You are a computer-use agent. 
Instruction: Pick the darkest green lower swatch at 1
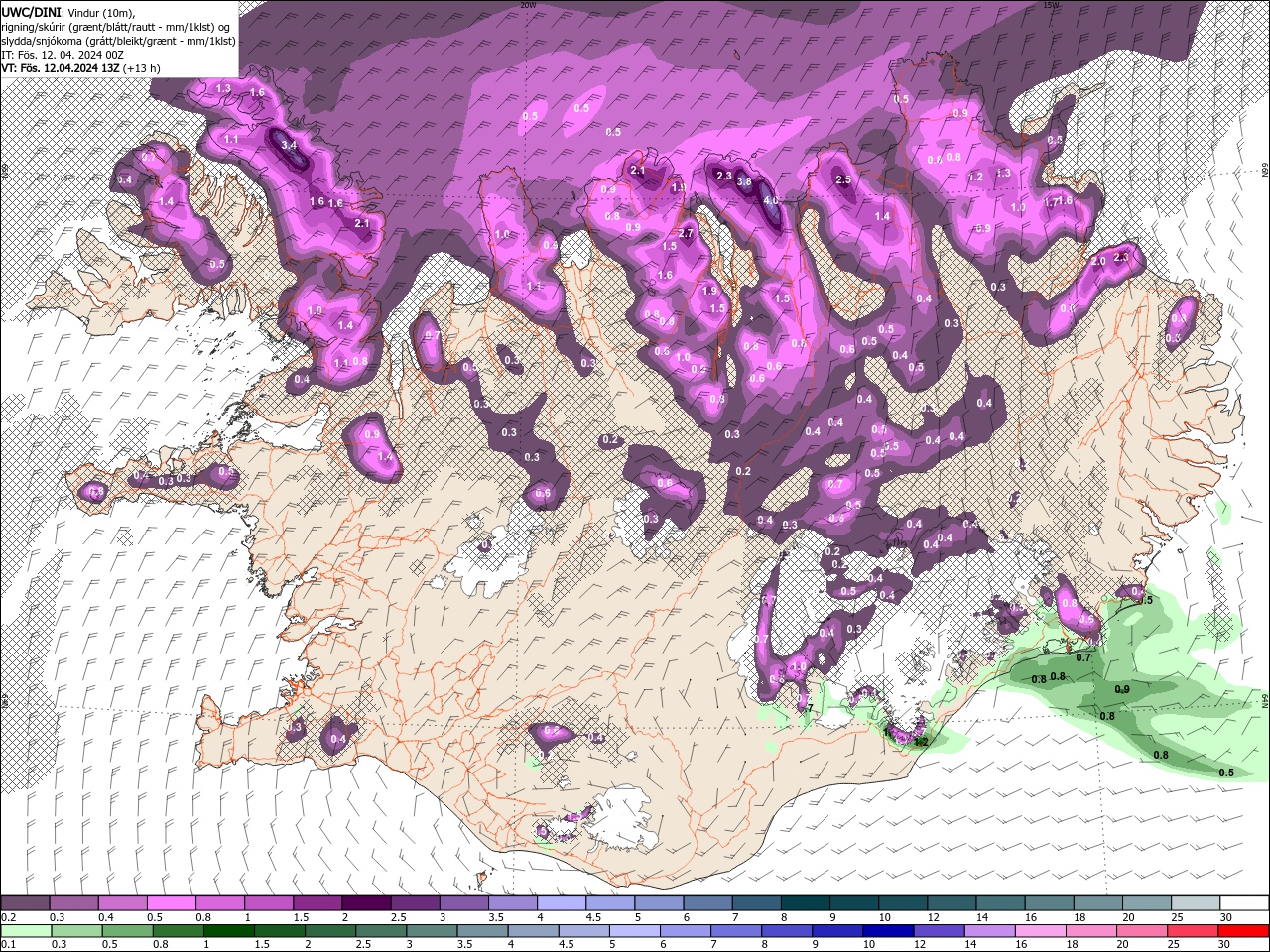click(227, 931)
